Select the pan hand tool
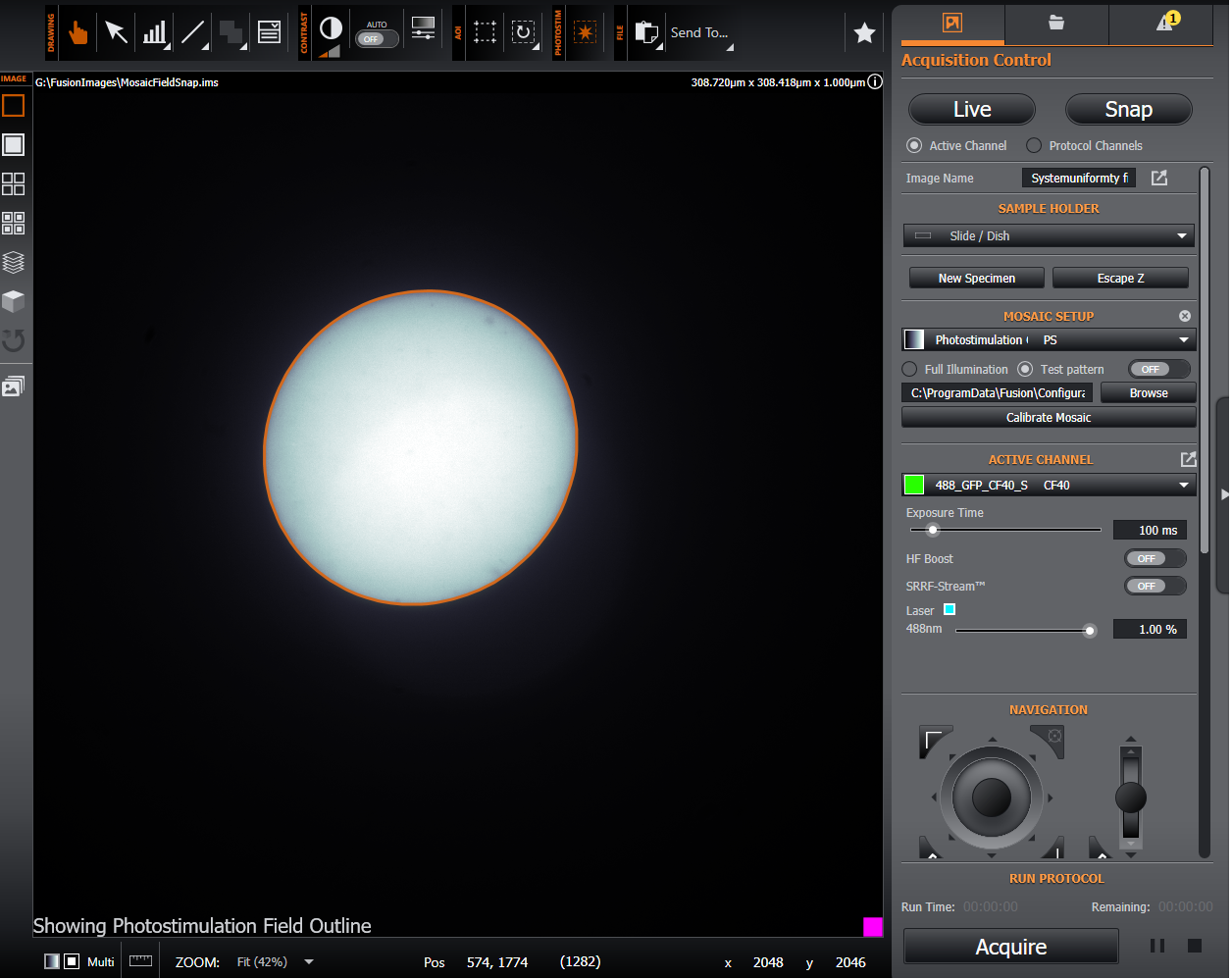The width and height of the screenshot is (1232, 979). pyautogui.click(x=77, y=33)
